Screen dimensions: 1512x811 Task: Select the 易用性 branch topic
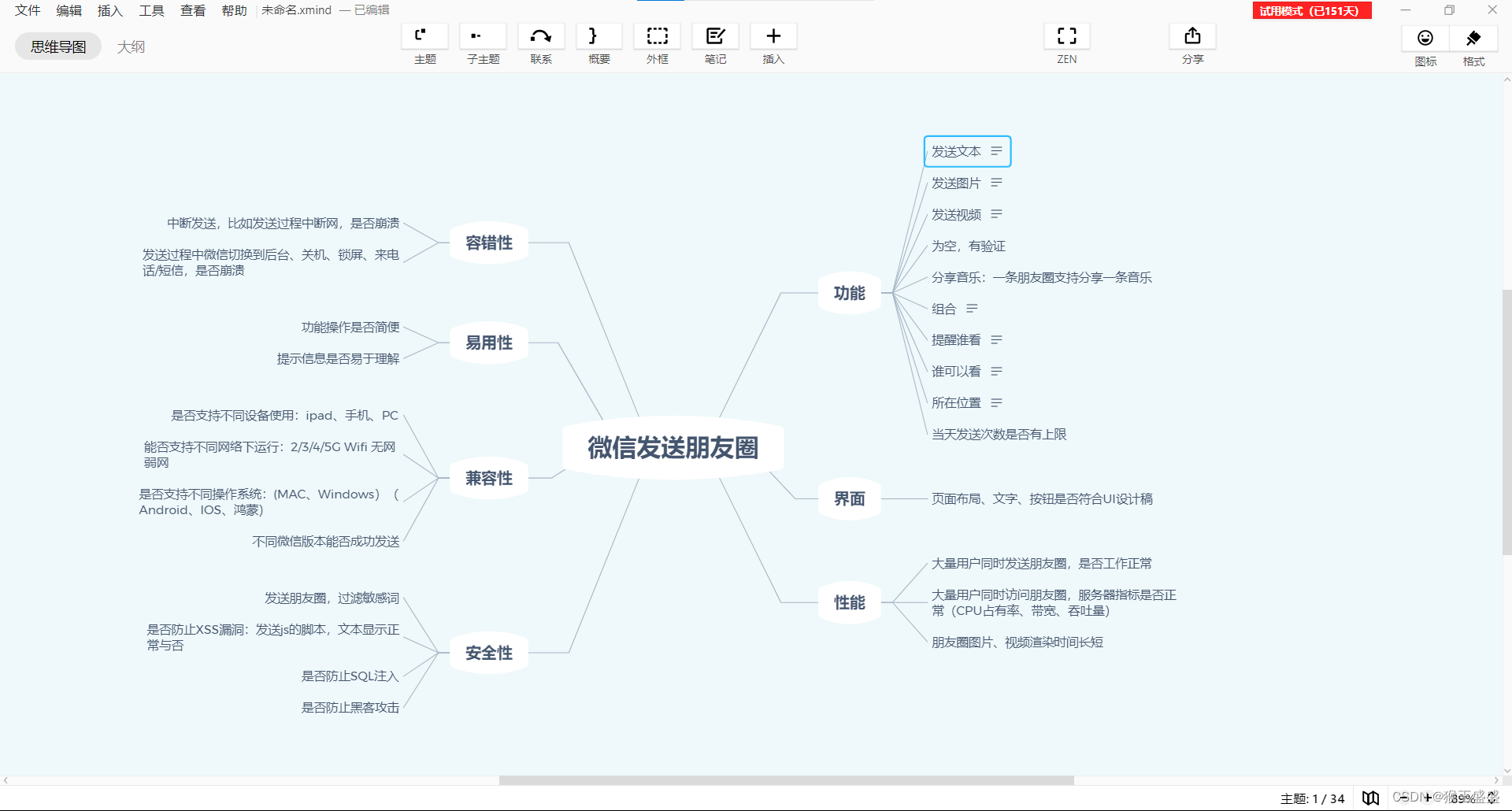tap(489, 343)
